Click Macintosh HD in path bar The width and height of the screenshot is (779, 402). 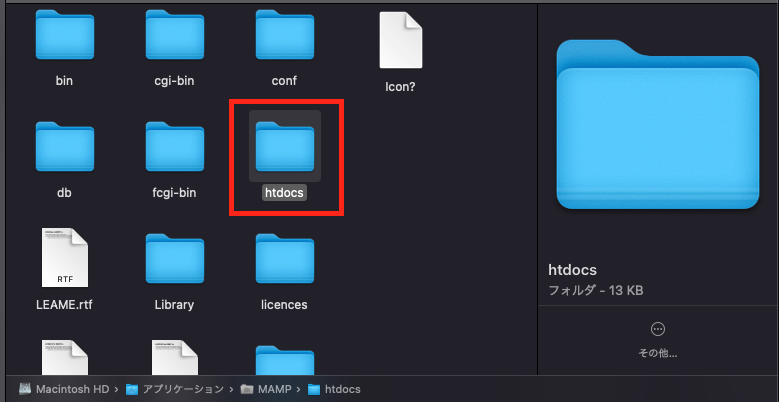click(64, 389)
